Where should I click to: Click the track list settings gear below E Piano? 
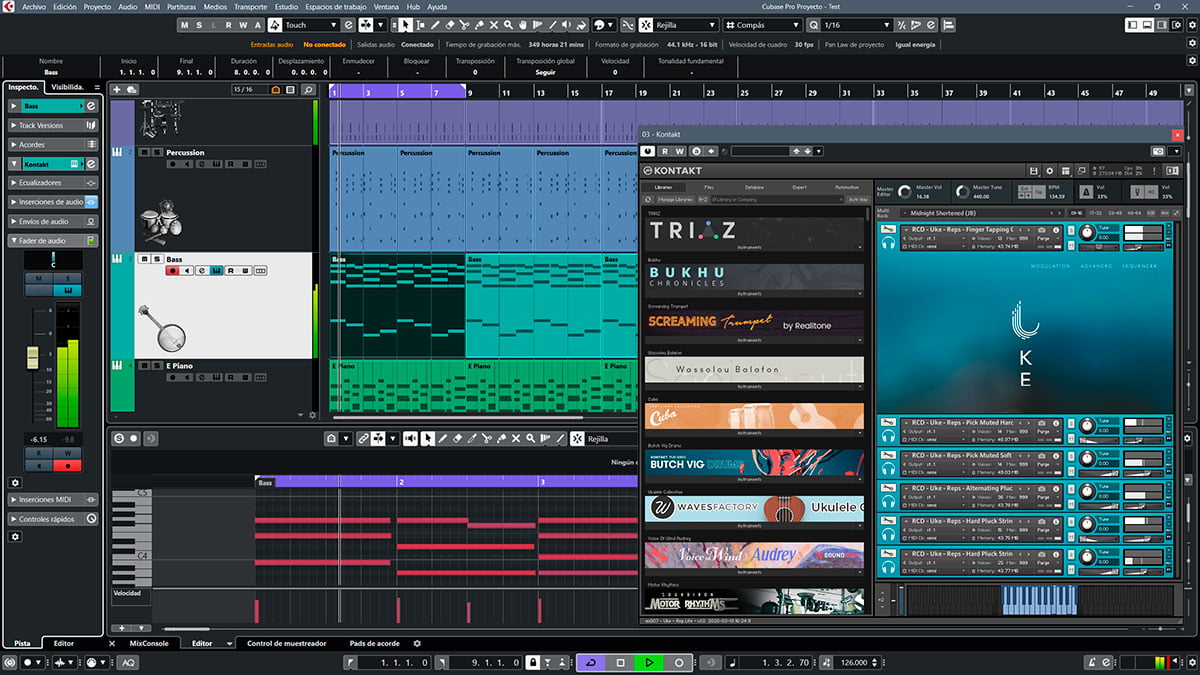coord(313,415)
